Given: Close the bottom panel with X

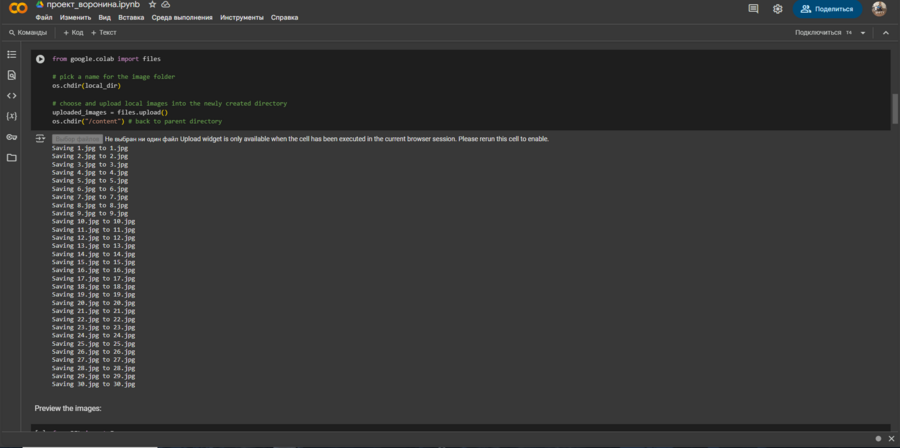Looking at the screenshot, I should [891, 439].
